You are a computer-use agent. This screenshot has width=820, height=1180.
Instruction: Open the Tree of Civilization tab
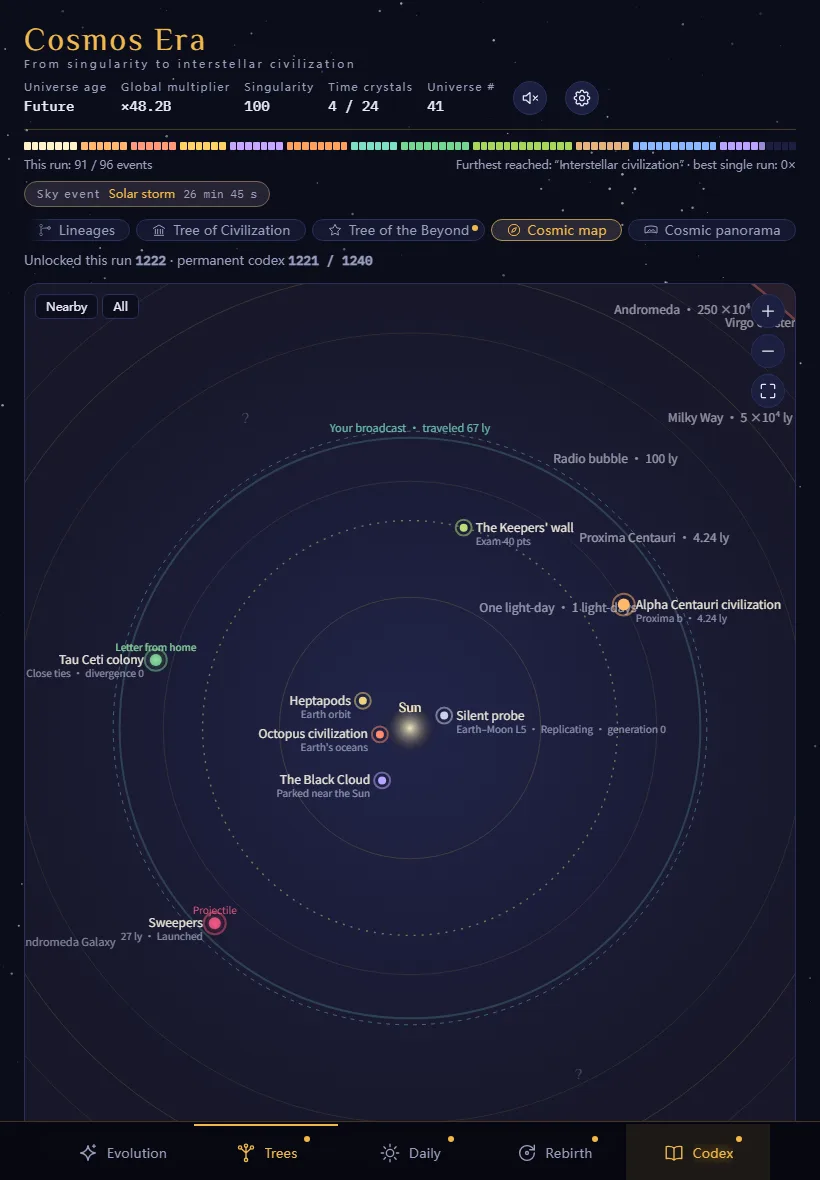tap(221, 230)
